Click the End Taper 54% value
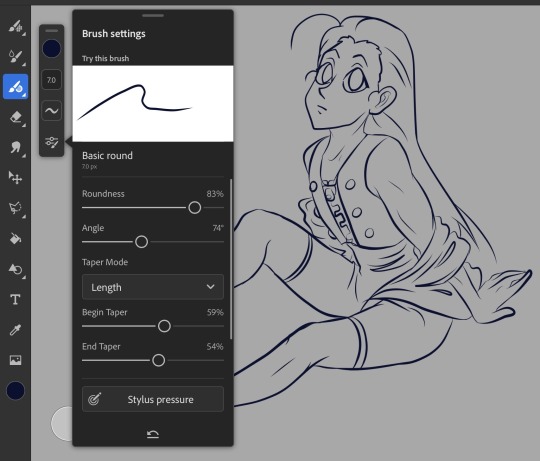The image size is (540, 461). pyautogui.click(x=215, y=346)
